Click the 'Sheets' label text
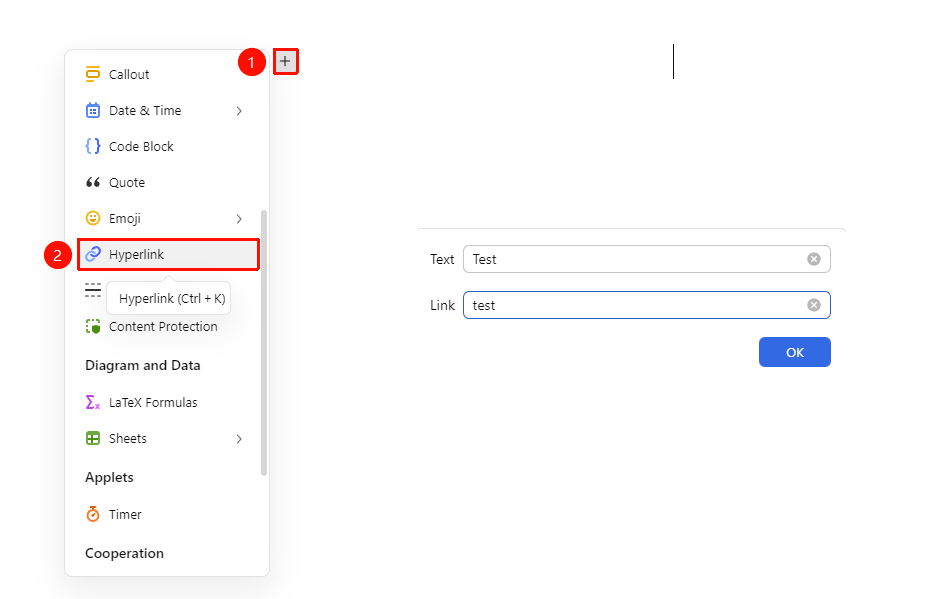 click(x=128, y=438)
